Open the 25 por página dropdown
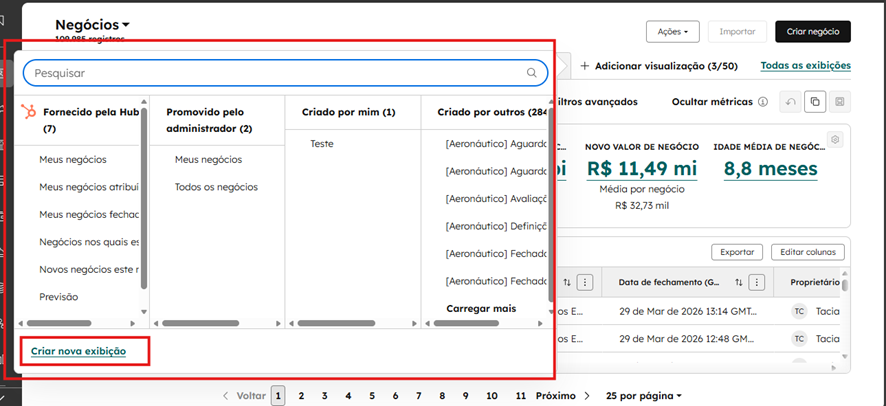This screenshot has width=886, height=406. pos(643,396)
